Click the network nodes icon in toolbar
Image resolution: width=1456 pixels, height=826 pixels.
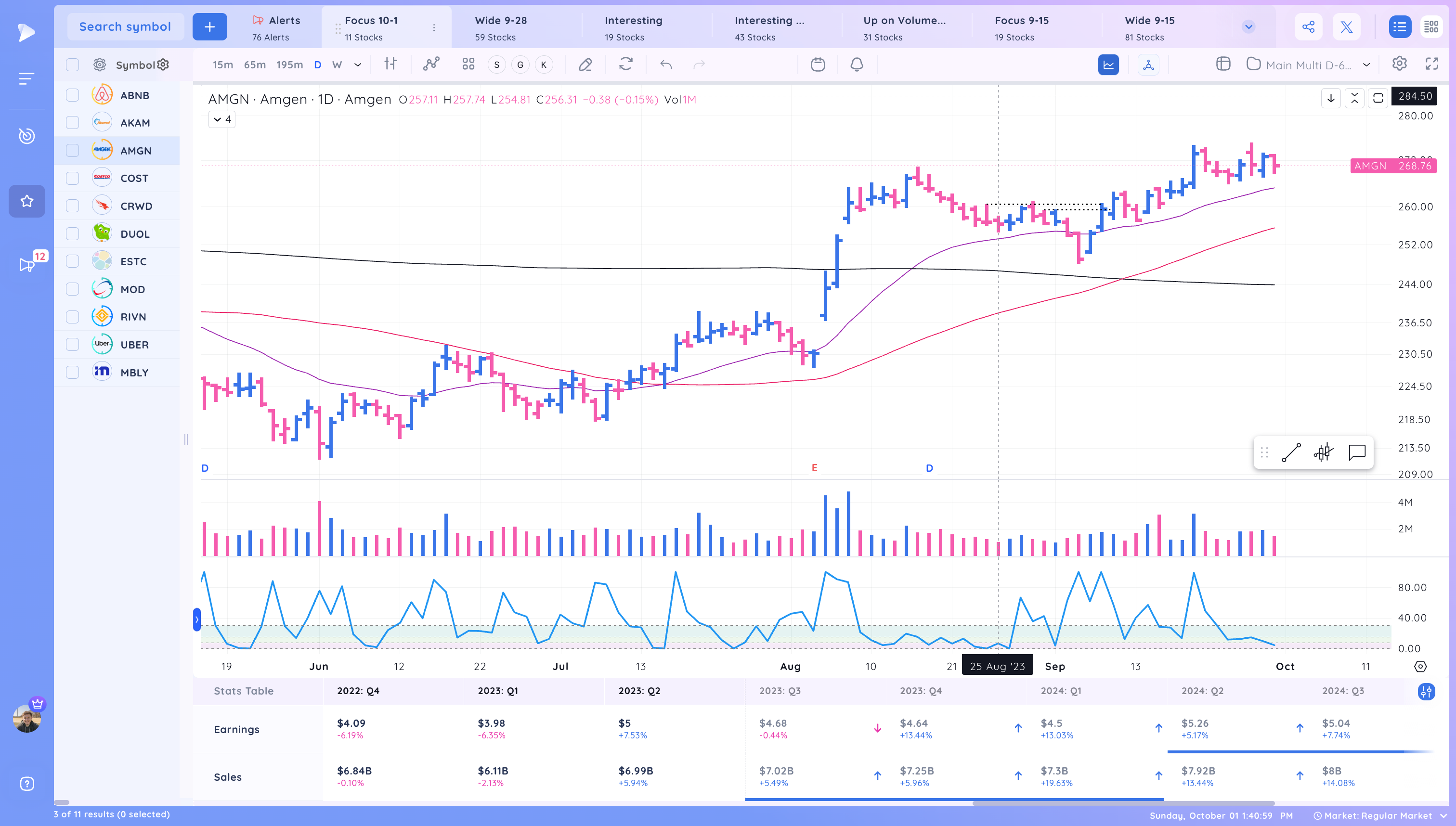[1148, 65]
